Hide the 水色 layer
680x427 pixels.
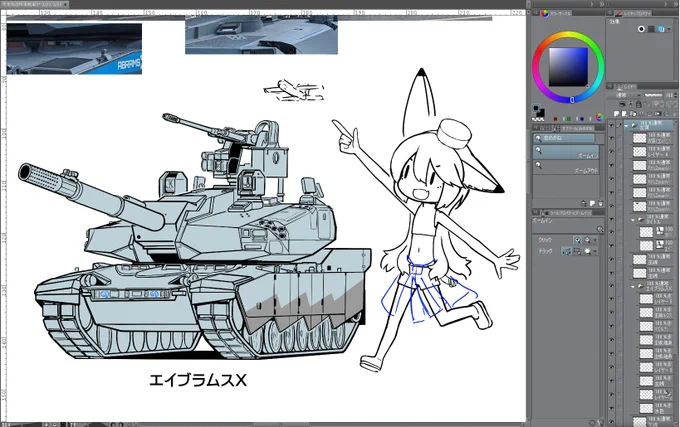[611, 408]
